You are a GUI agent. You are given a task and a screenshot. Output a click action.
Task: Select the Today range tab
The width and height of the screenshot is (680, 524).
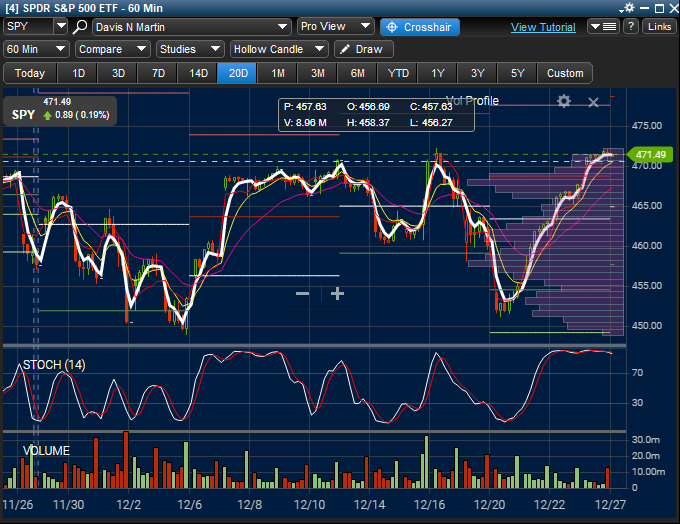[x=30, y=73]
